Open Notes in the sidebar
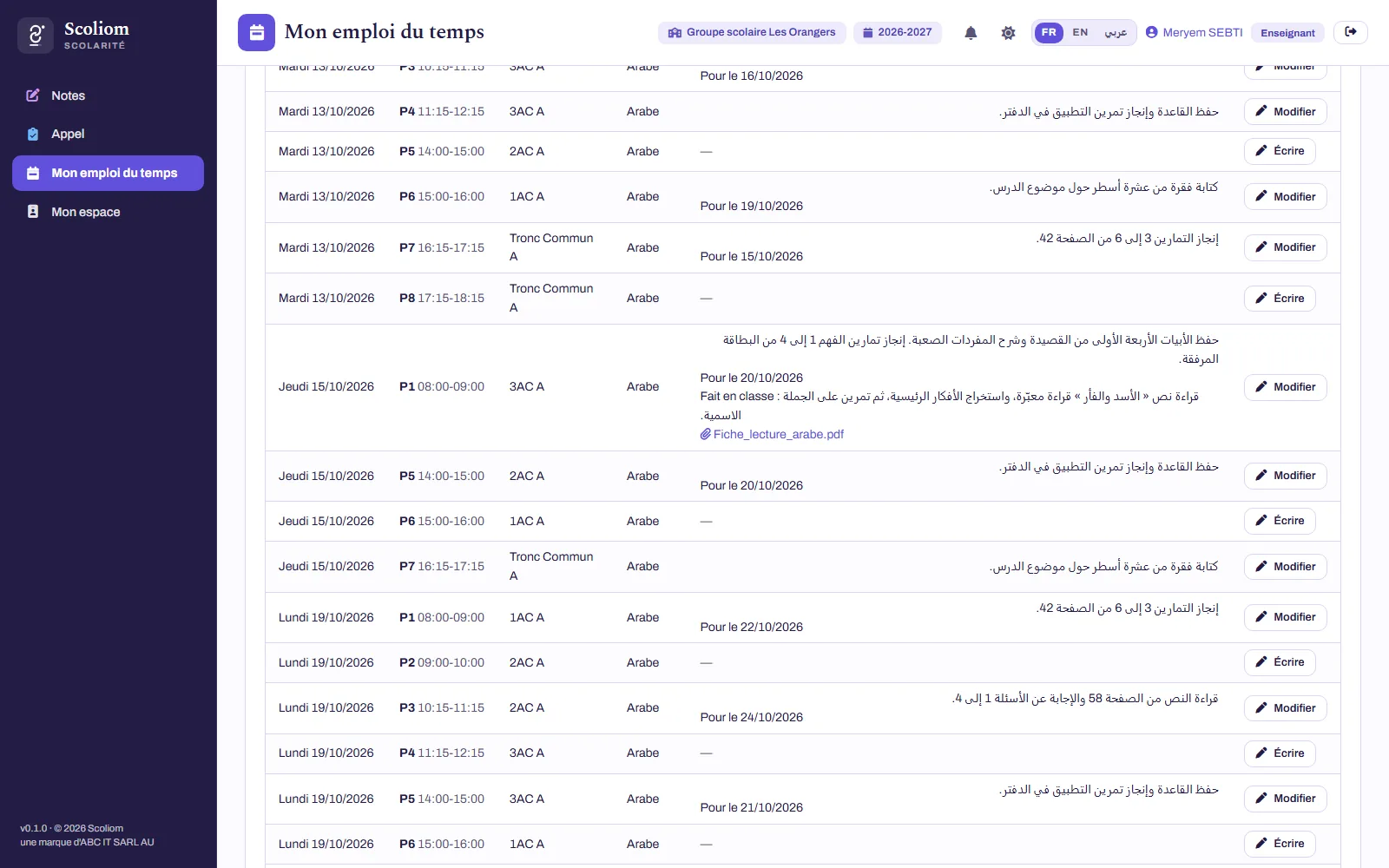1389x868 pixels. (108, 95)
